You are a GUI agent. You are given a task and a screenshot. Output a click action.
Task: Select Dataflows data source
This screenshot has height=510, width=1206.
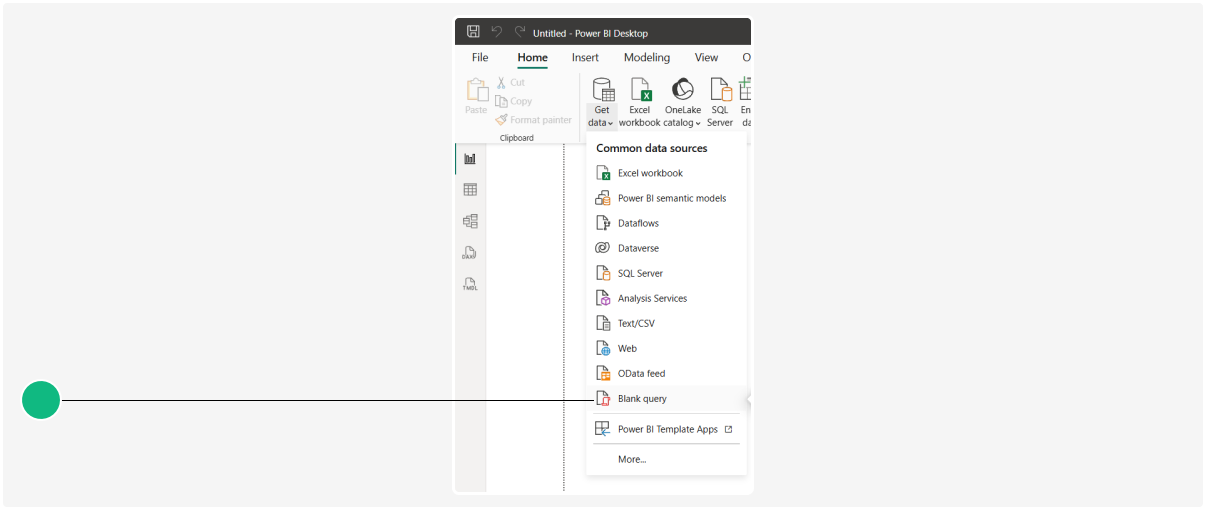pos(666,223)
